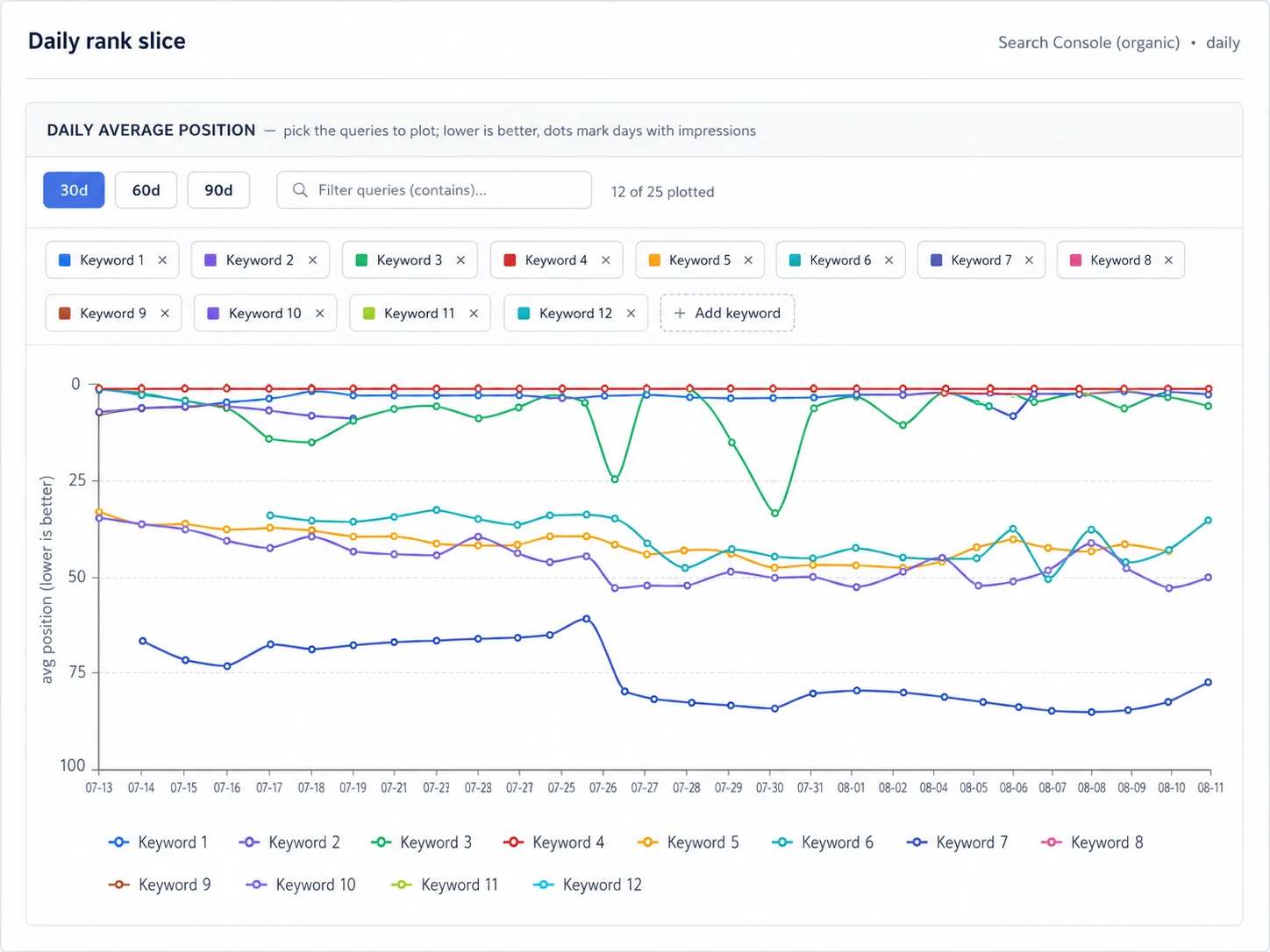Image resolution: width=1270 pixels, height=952 pixels.
Task: Click red color swatch on Keyword 4 chip
Action: (510, 260)
